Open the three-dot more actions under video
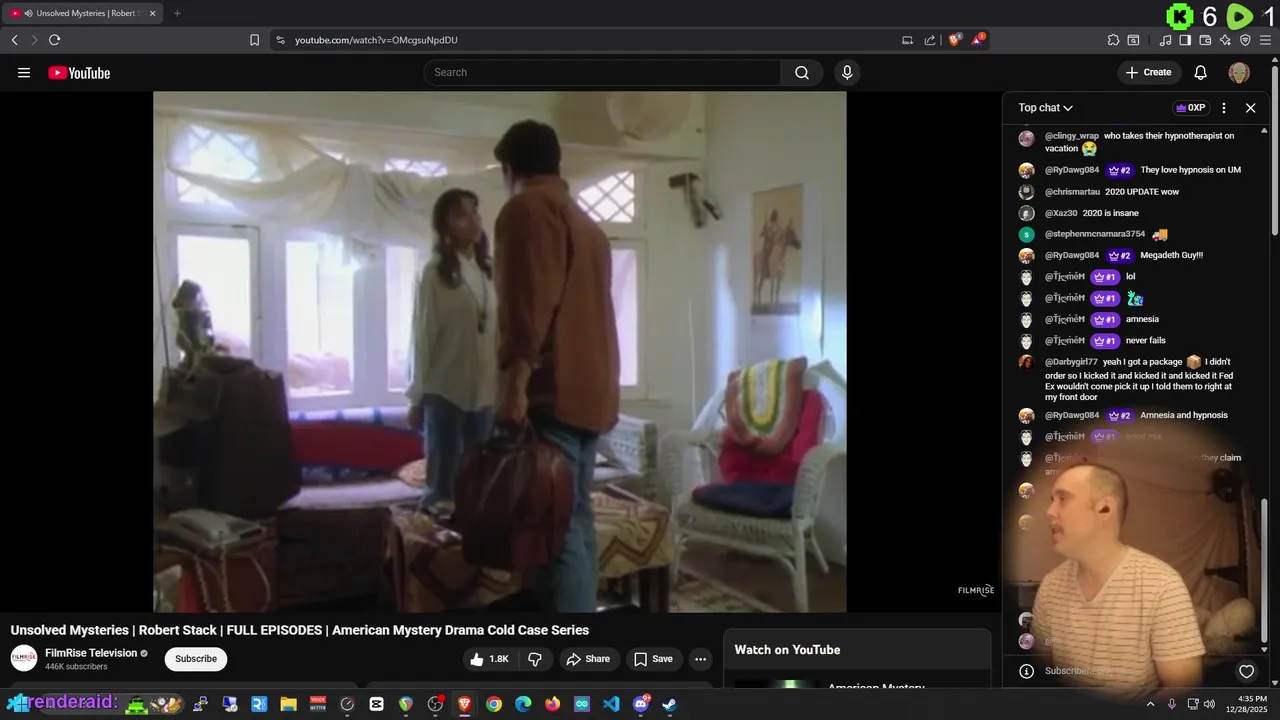The width and height of the screenshot is (1280, 720). 701,659
